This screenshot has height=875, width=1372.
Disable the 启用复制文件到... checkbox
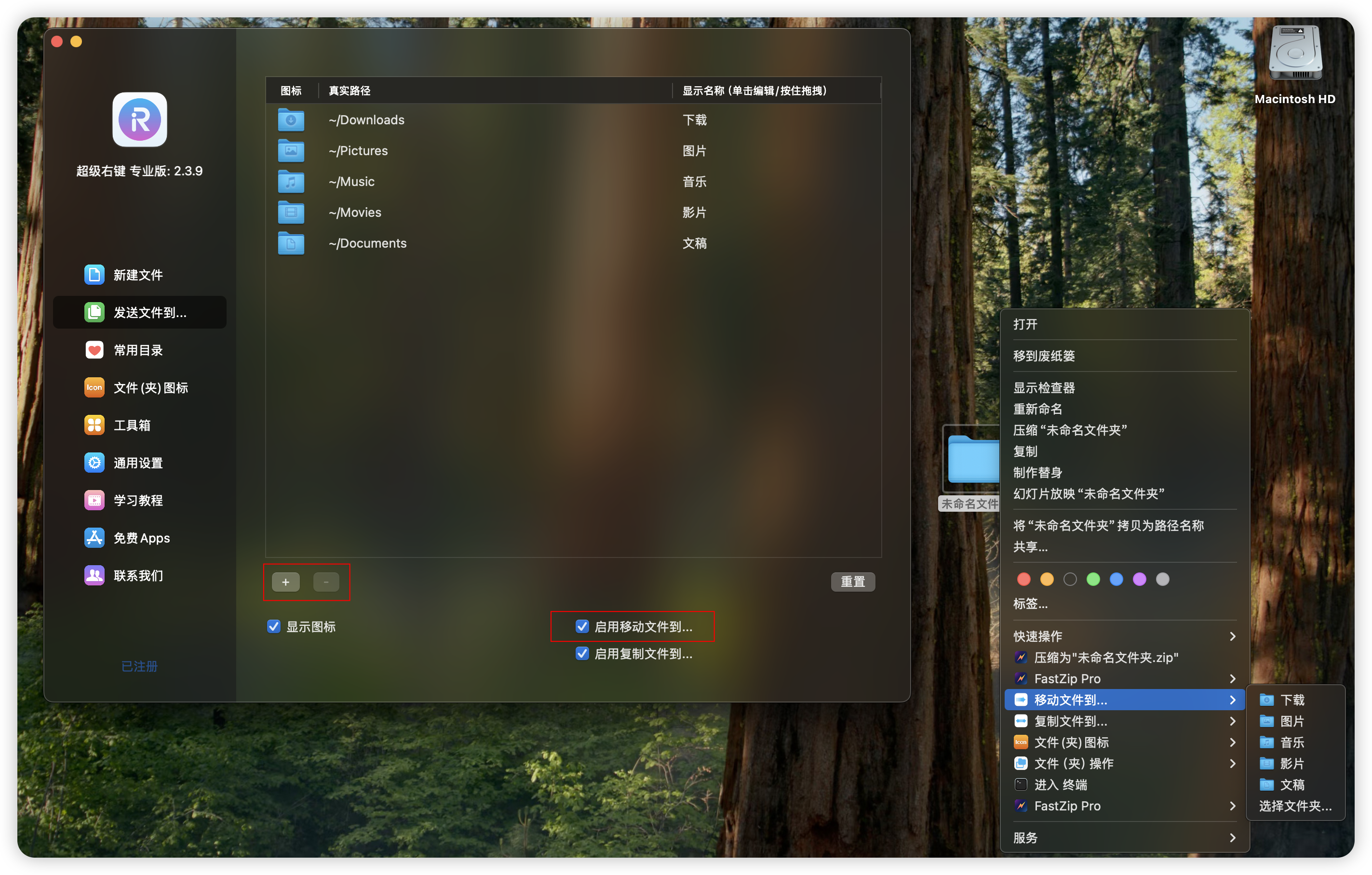(x=582, y=654)
